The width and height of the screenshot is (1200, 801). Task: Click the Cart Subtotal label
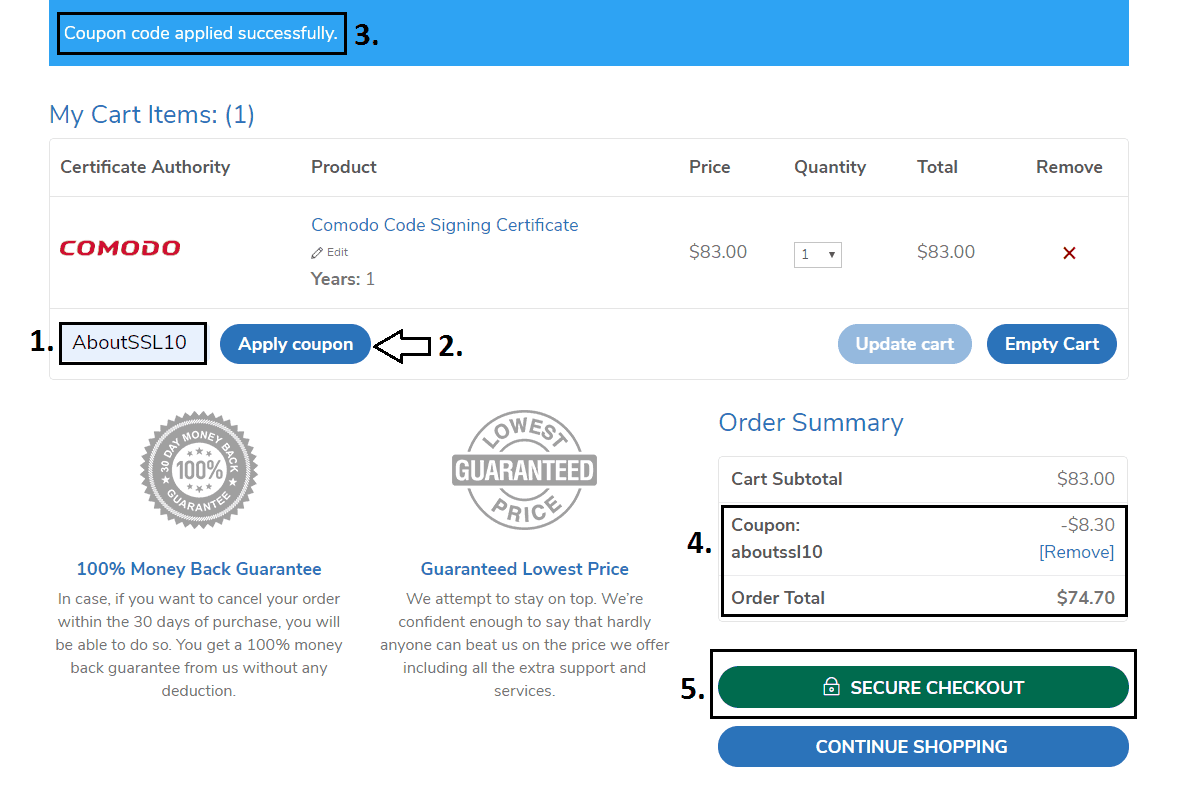[787, 479]
